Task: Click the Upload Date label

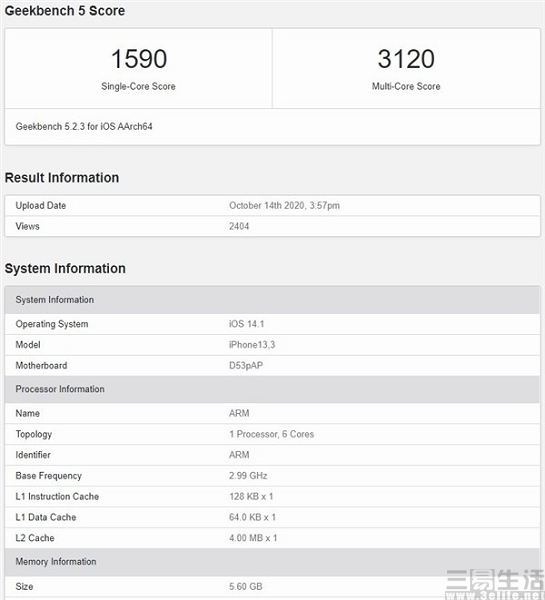Action: click(x=41, y=205)
